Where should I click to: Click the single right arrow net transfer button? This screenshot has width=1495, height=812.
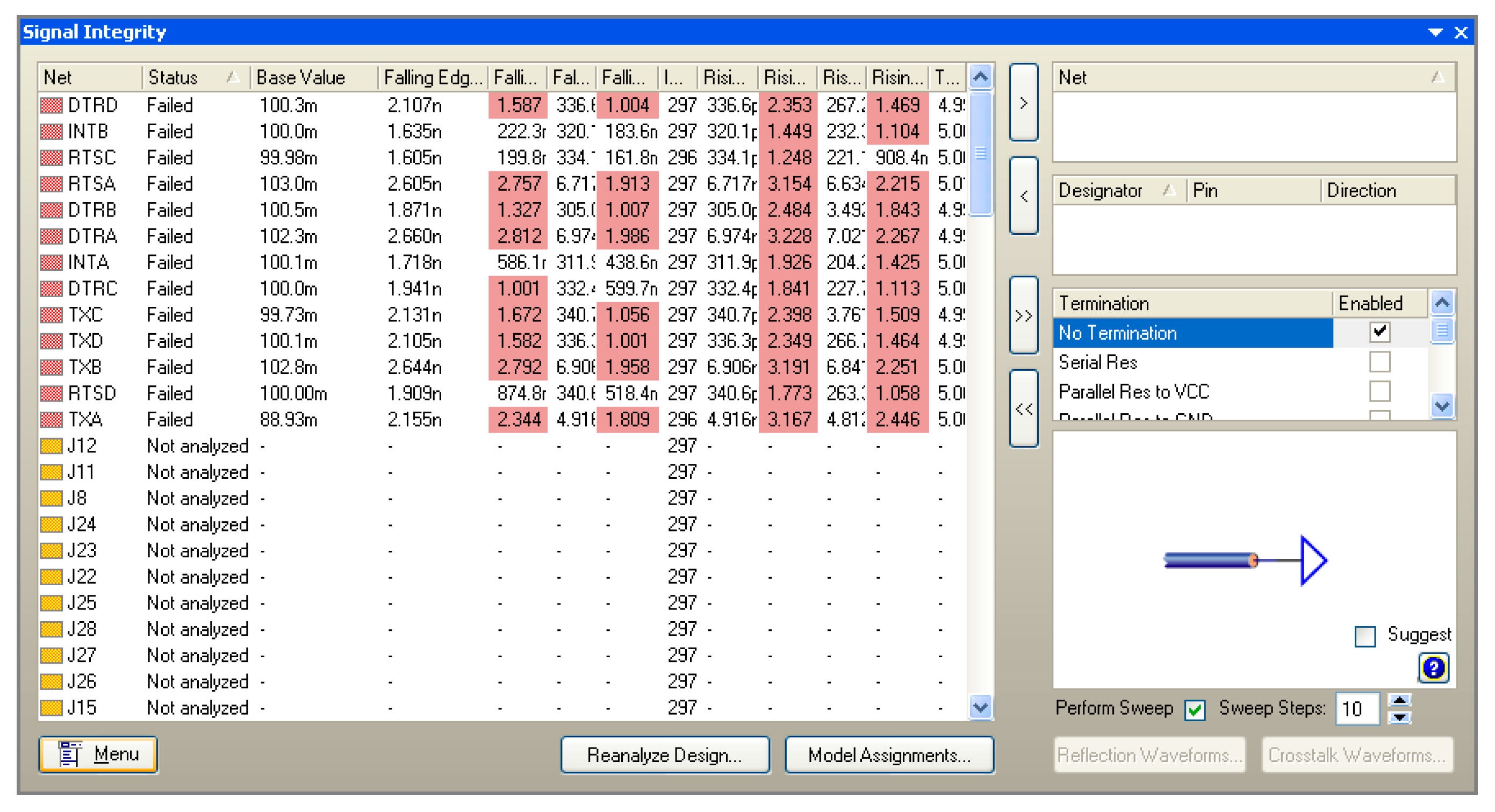click(x=1023, y=103)
